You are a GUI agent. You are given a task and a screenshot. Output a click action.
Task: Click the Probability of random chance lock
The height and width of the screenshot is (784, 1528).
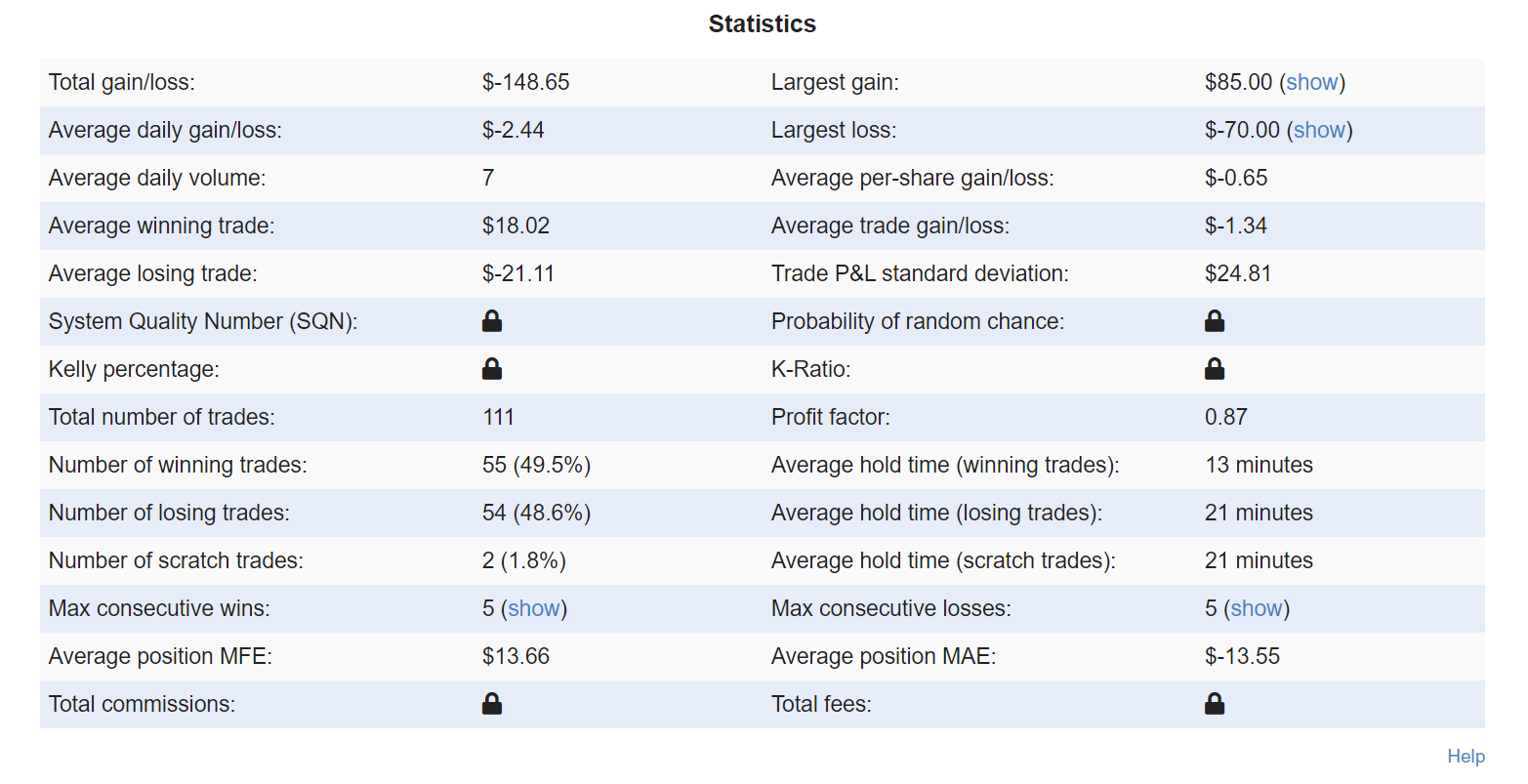tap(1215, 321)
